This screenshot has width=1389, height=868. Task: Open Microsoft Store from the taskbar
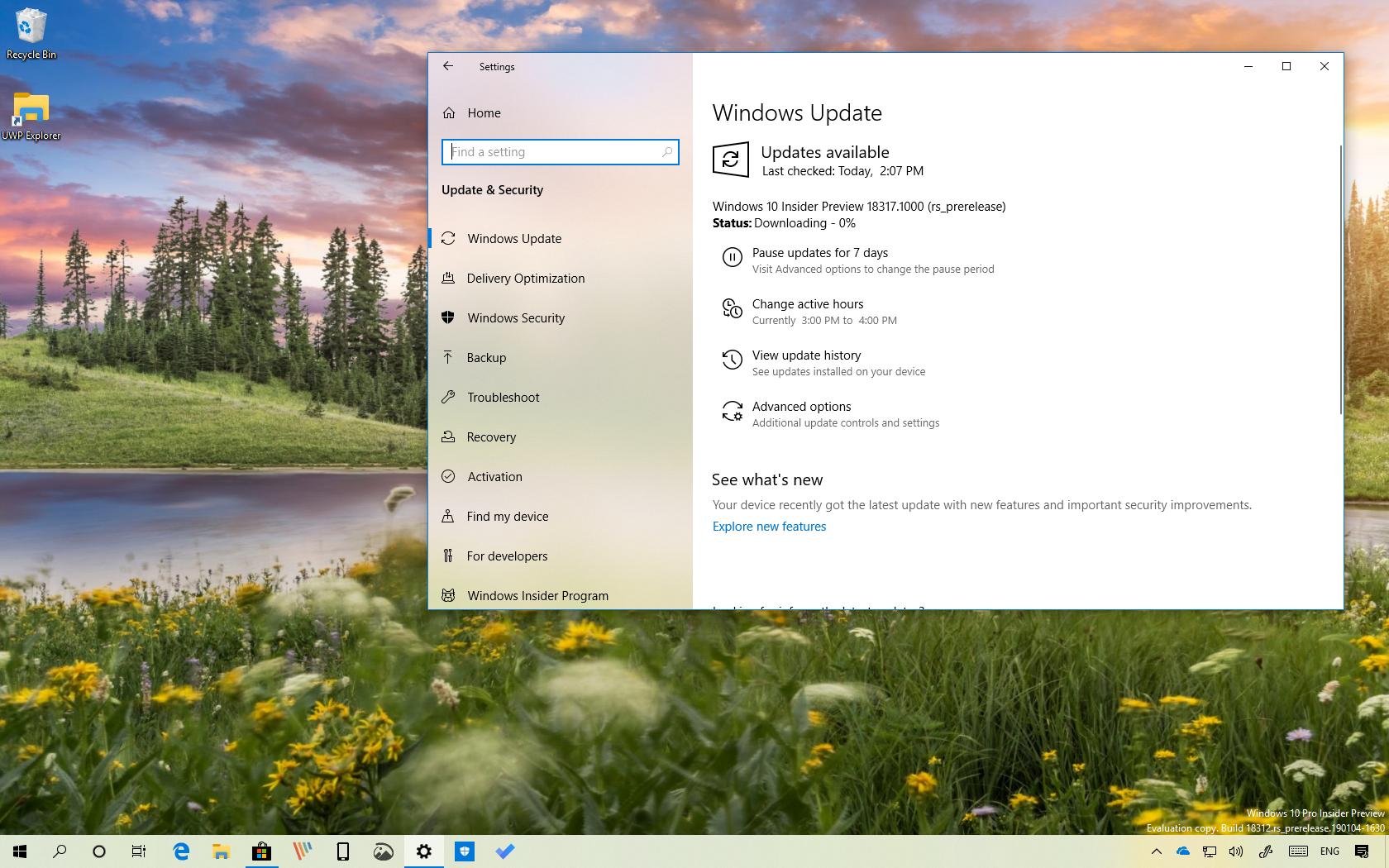261,851
